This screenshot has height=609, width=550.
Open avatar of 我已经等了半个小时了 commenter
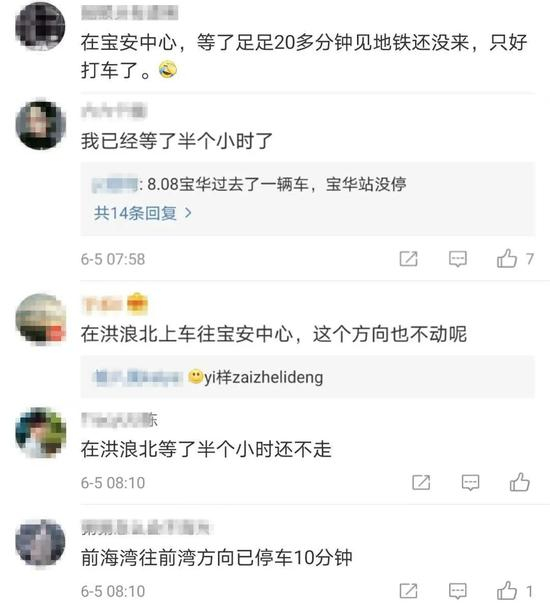(x=40, y=125)
